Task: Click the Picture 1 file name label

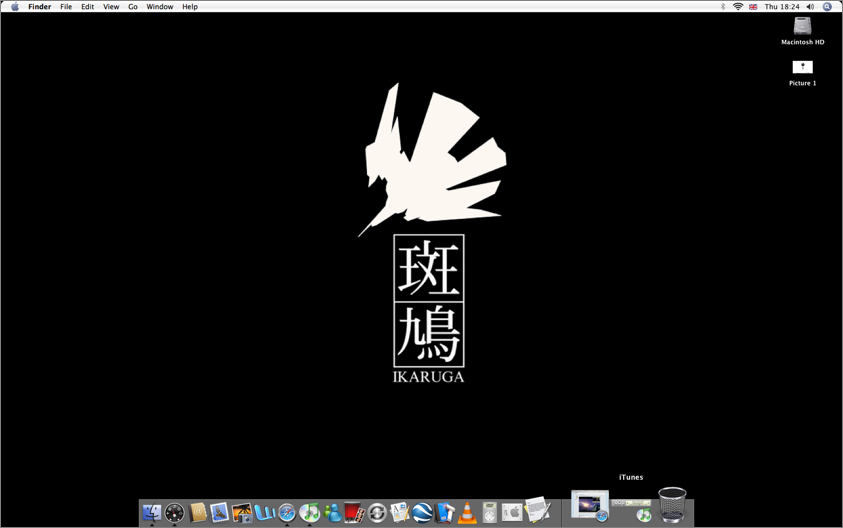Action: coord(803,83)
